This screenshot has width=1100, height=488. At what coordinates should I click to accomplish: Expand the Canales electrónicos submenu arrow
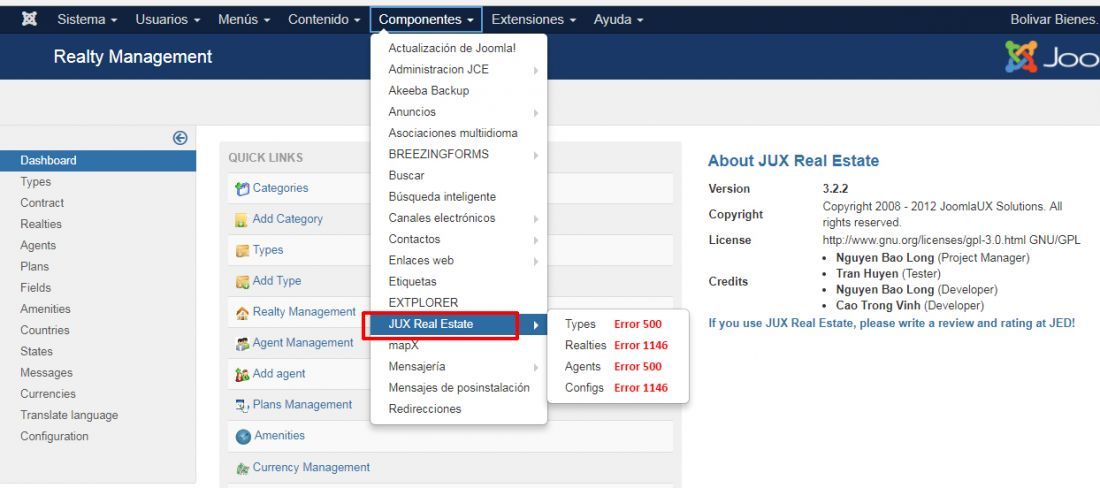[535, 219]
